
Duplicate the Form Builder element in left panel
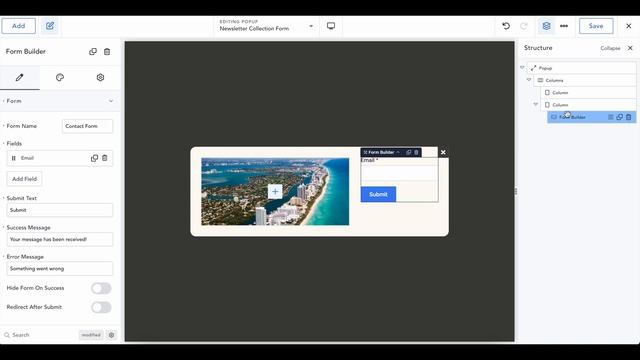(x=93, y=52)
